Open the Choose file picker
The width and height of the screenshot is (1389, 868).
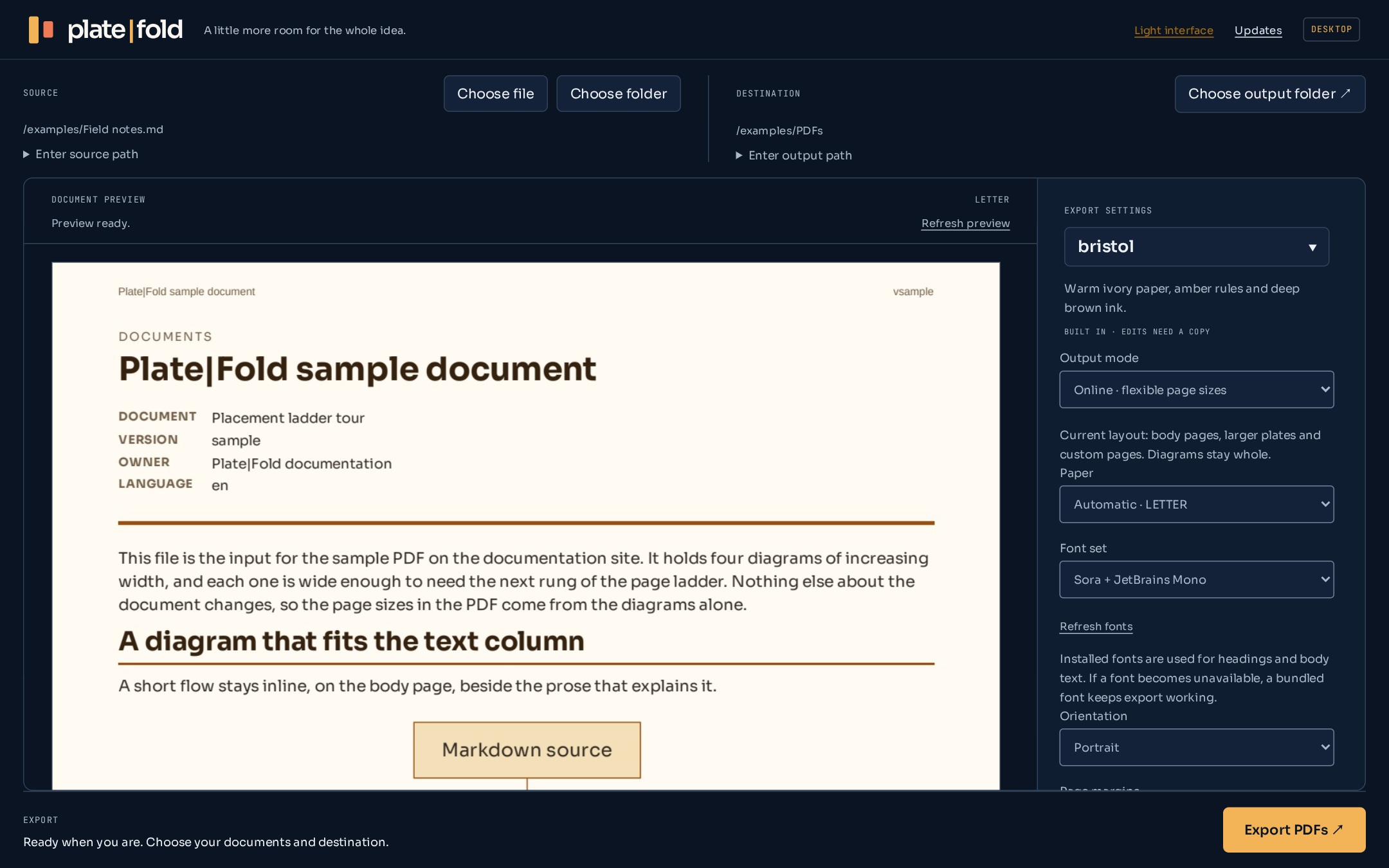(x=495, y=94)
